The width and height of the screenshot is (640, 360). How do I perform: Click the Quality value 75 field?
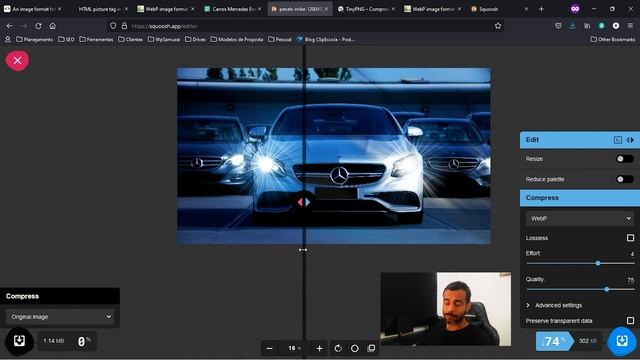pyautogui.click(x=630, y=280)
